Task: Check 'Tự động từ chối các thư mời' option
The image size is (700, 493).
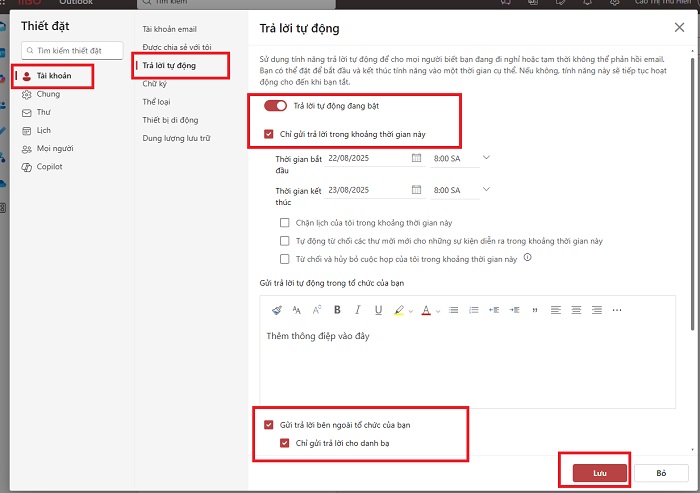Action: pos(284,241)
